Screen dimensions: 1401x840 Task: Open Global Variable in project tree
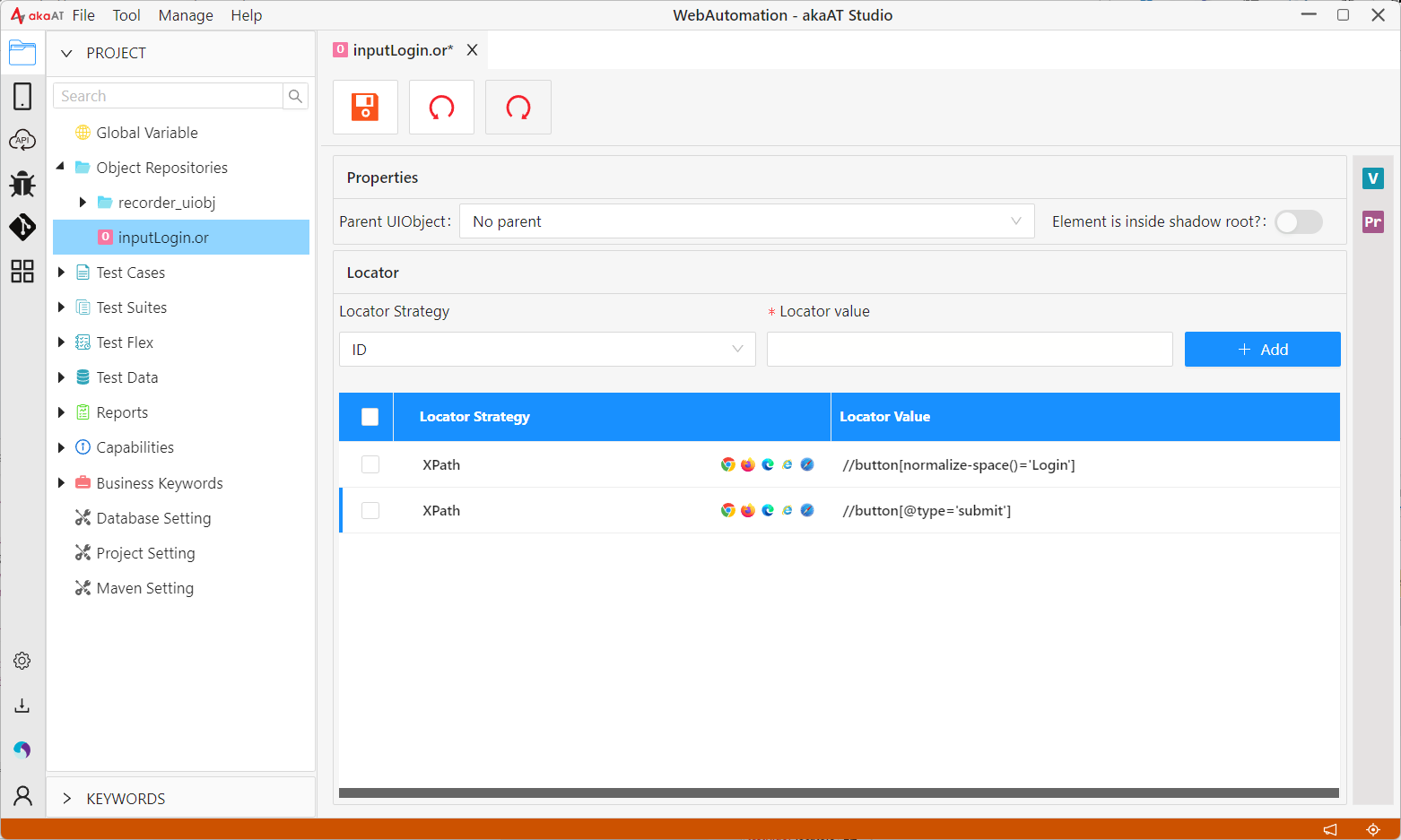pos(147,133)
